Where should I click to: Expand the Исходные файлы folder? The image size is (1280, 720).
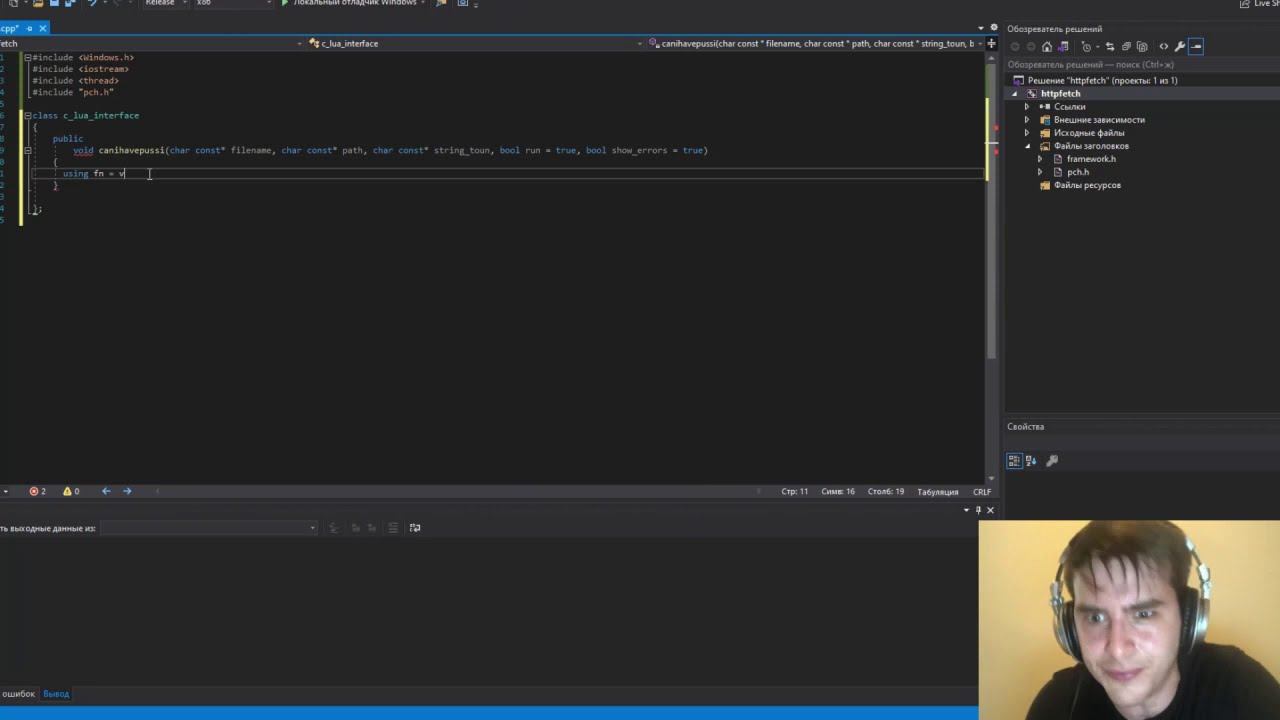coord(1027,133)
